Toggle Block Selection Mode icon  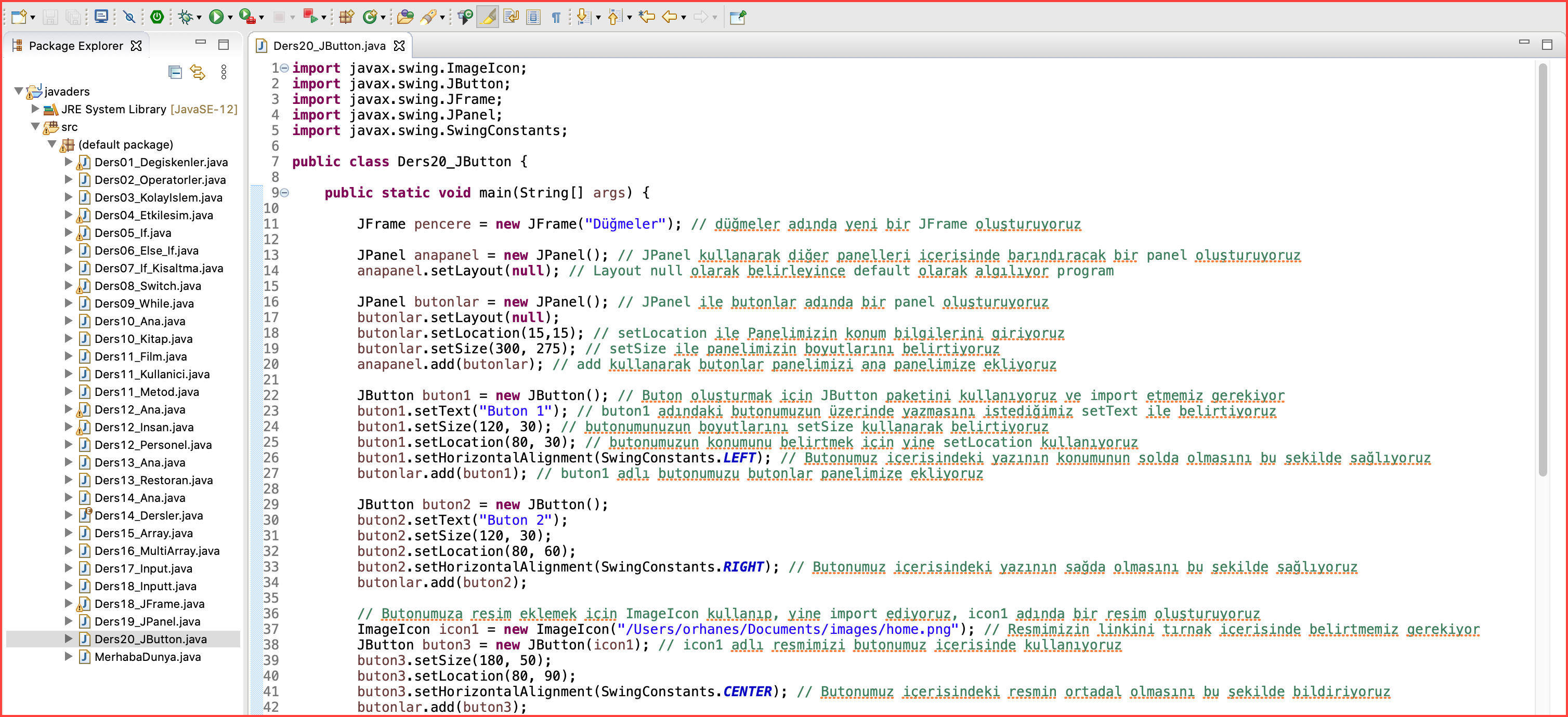[x=533, y=17]
